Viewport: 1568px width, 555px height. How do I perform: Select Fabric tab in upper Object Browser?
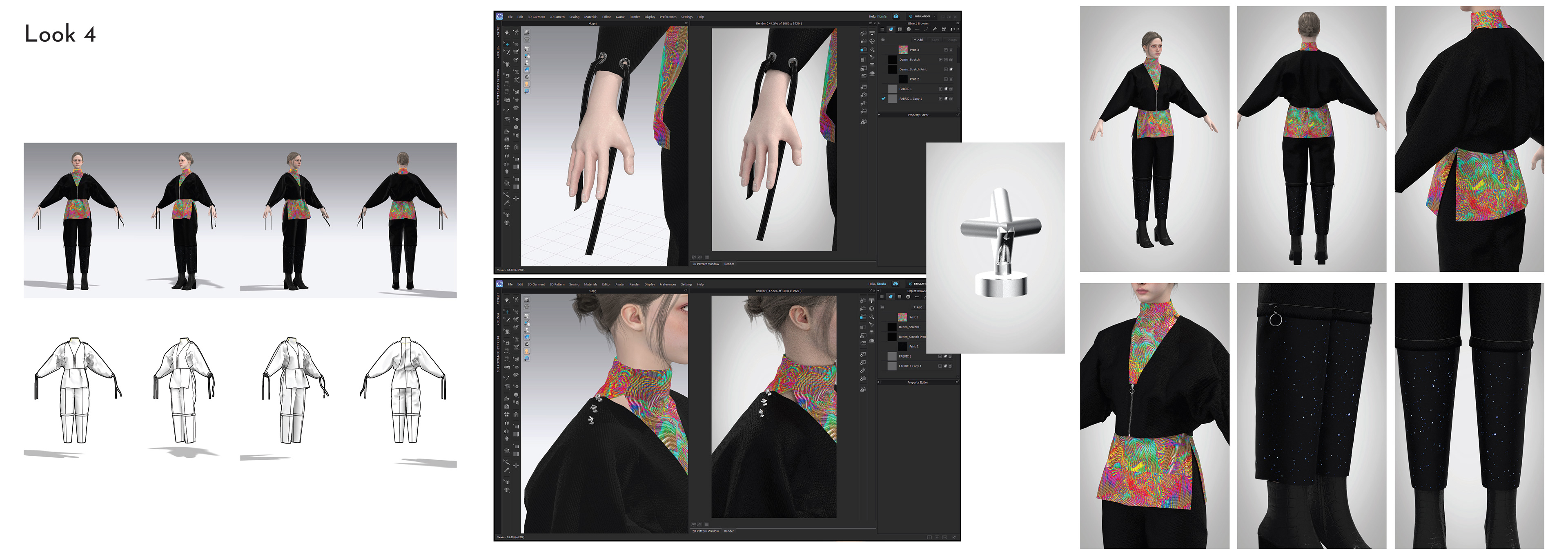coord(891,29)
